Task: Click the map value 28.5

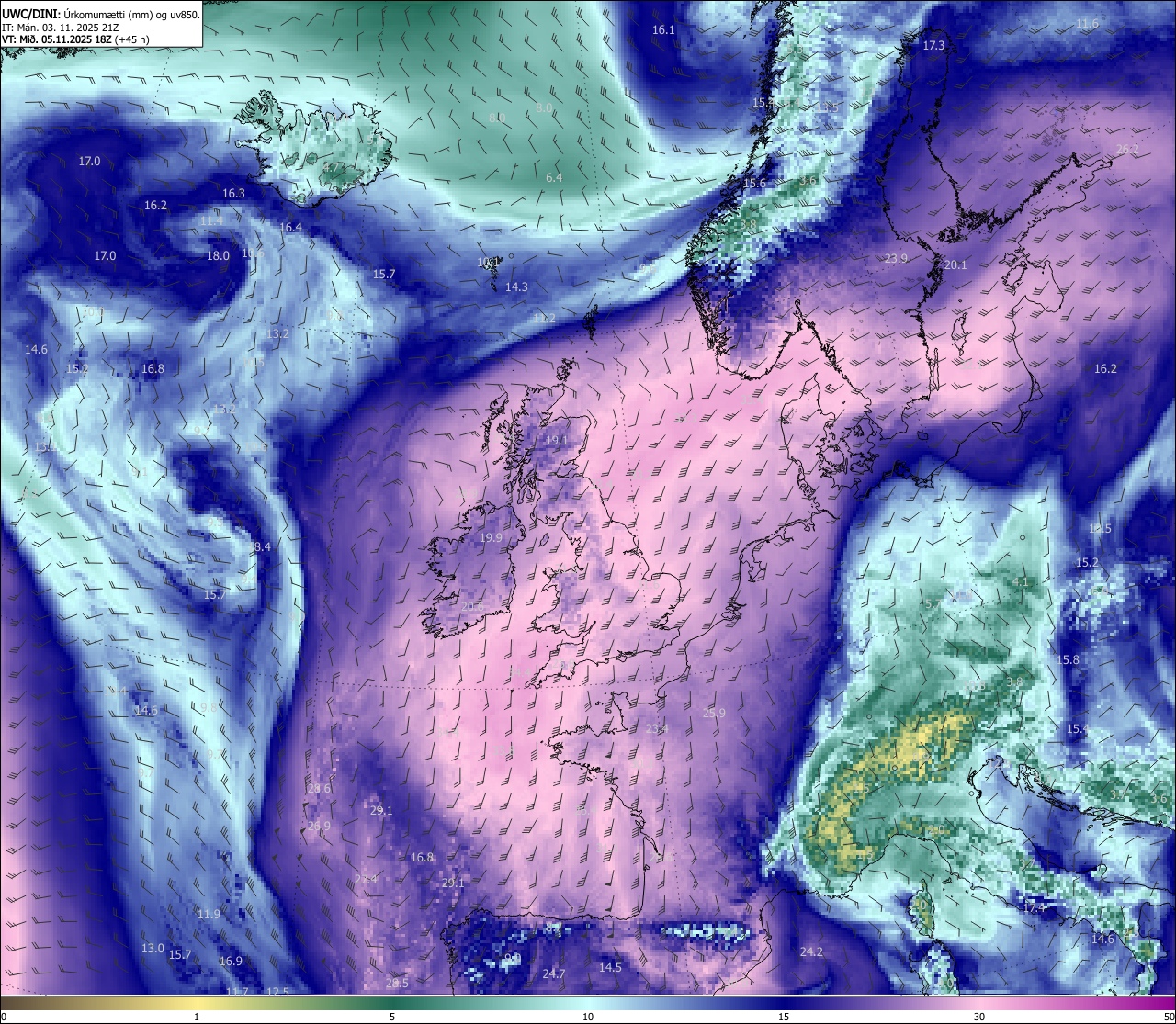Action: (397, 984)
